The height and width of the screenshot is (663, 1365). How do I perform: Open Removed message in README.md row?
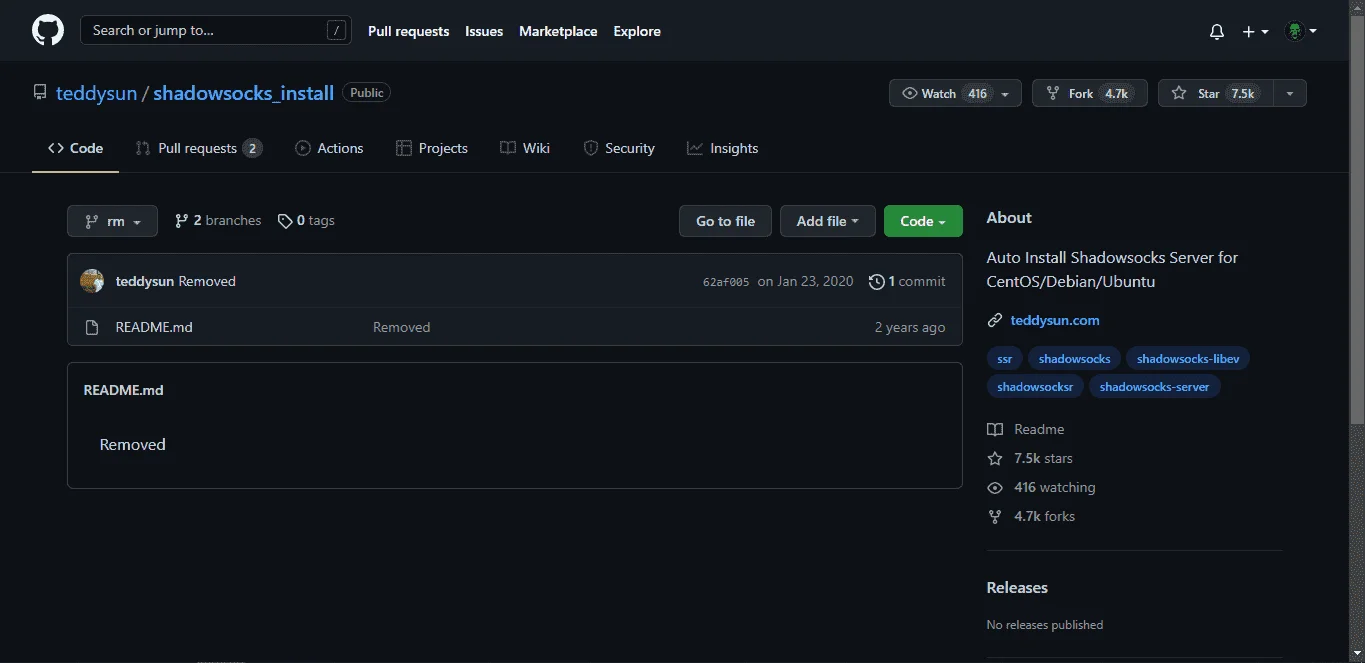[x=402, y=327]
